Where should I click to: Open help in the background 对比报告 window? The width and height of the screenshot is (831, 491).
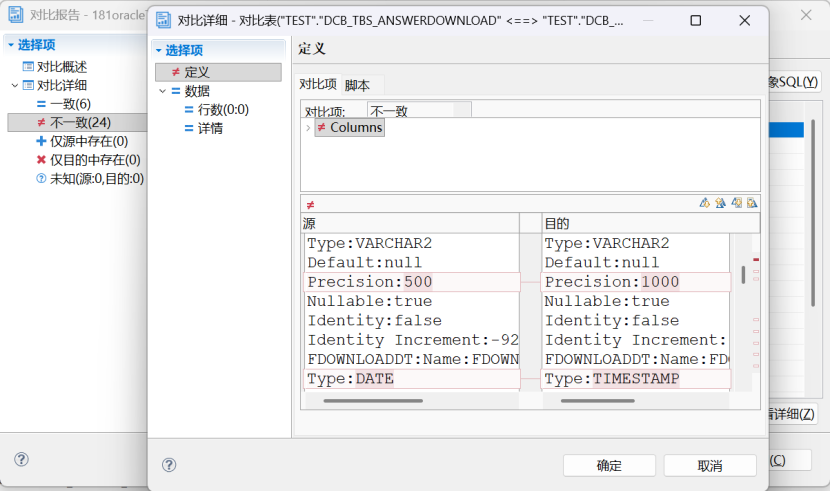coord(21,459)
